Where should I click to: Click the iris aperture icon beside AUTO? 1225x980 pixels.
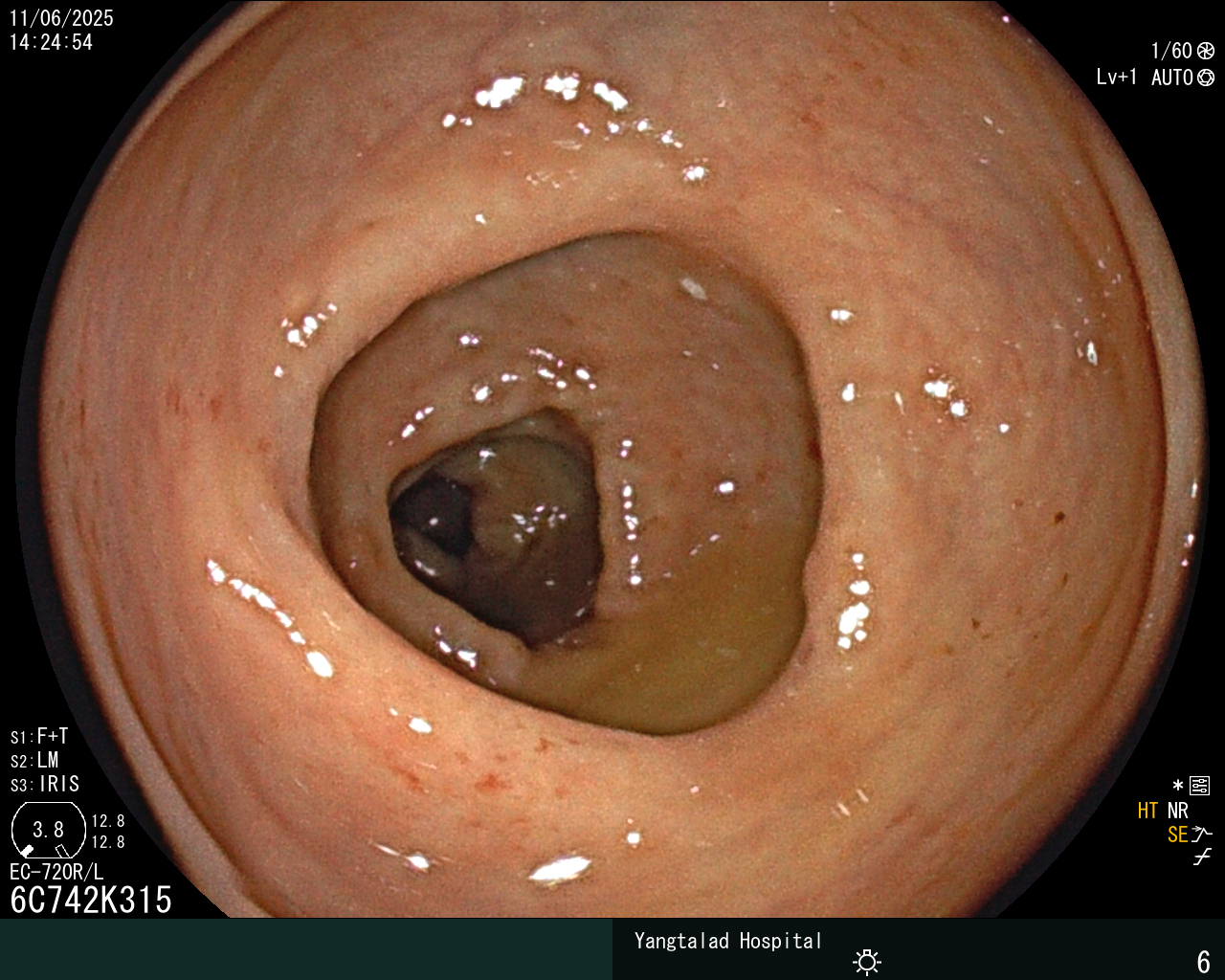1206,78
